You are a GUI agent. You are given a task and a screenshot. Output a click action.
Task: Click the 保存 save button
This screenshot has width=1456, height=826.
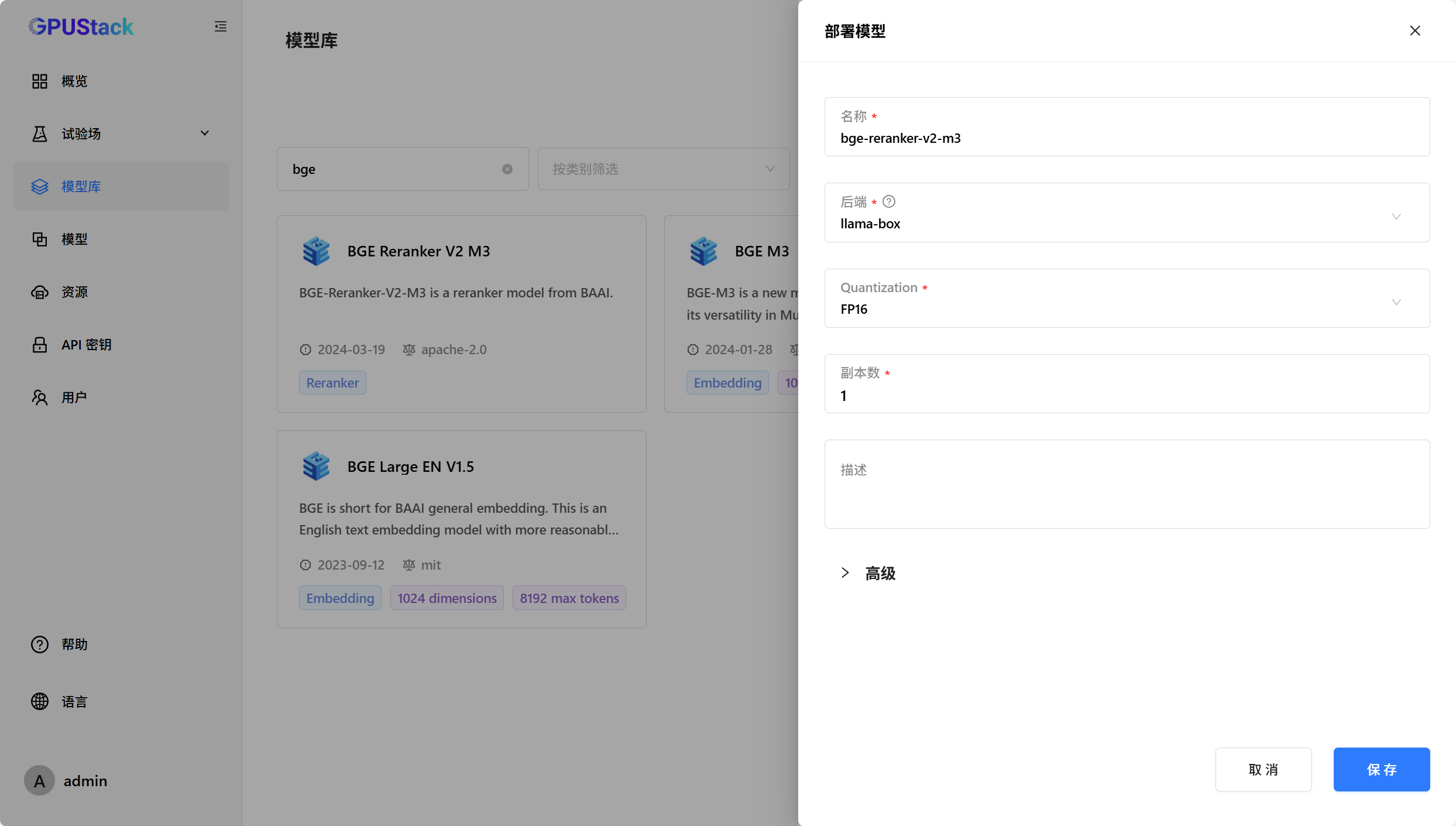[x=1381, y=769]
